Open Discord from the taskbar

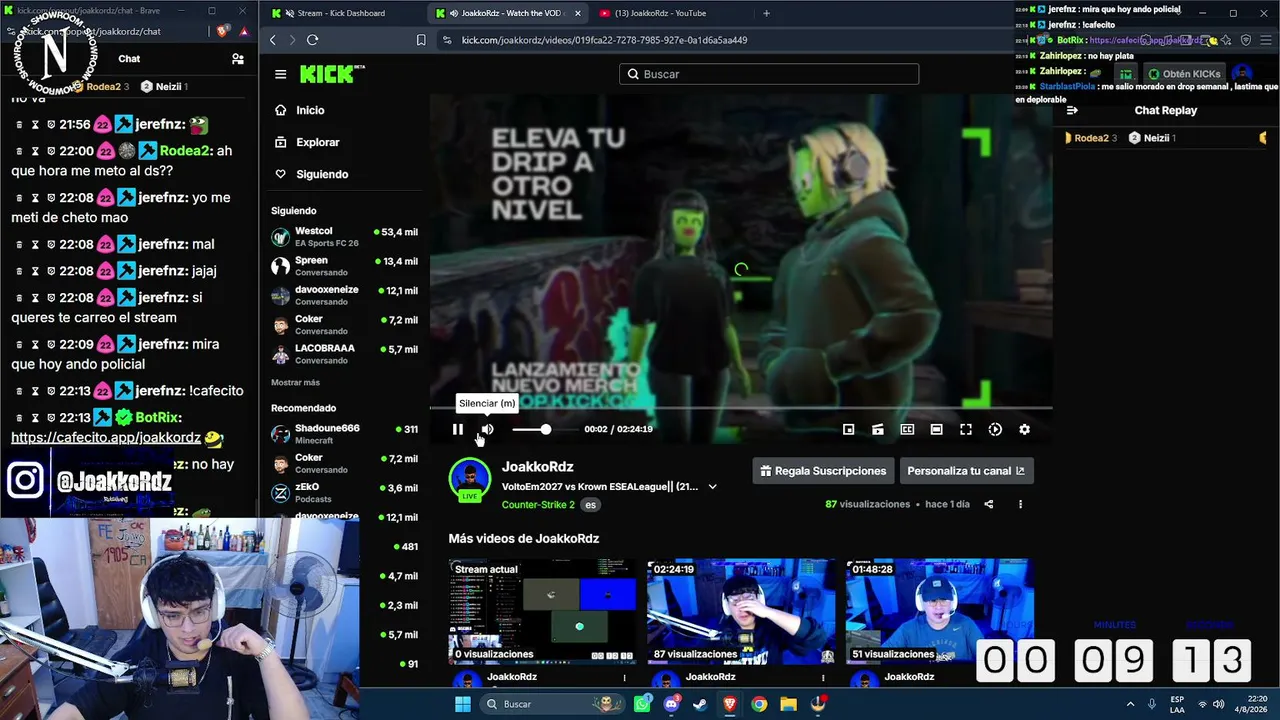671,704
